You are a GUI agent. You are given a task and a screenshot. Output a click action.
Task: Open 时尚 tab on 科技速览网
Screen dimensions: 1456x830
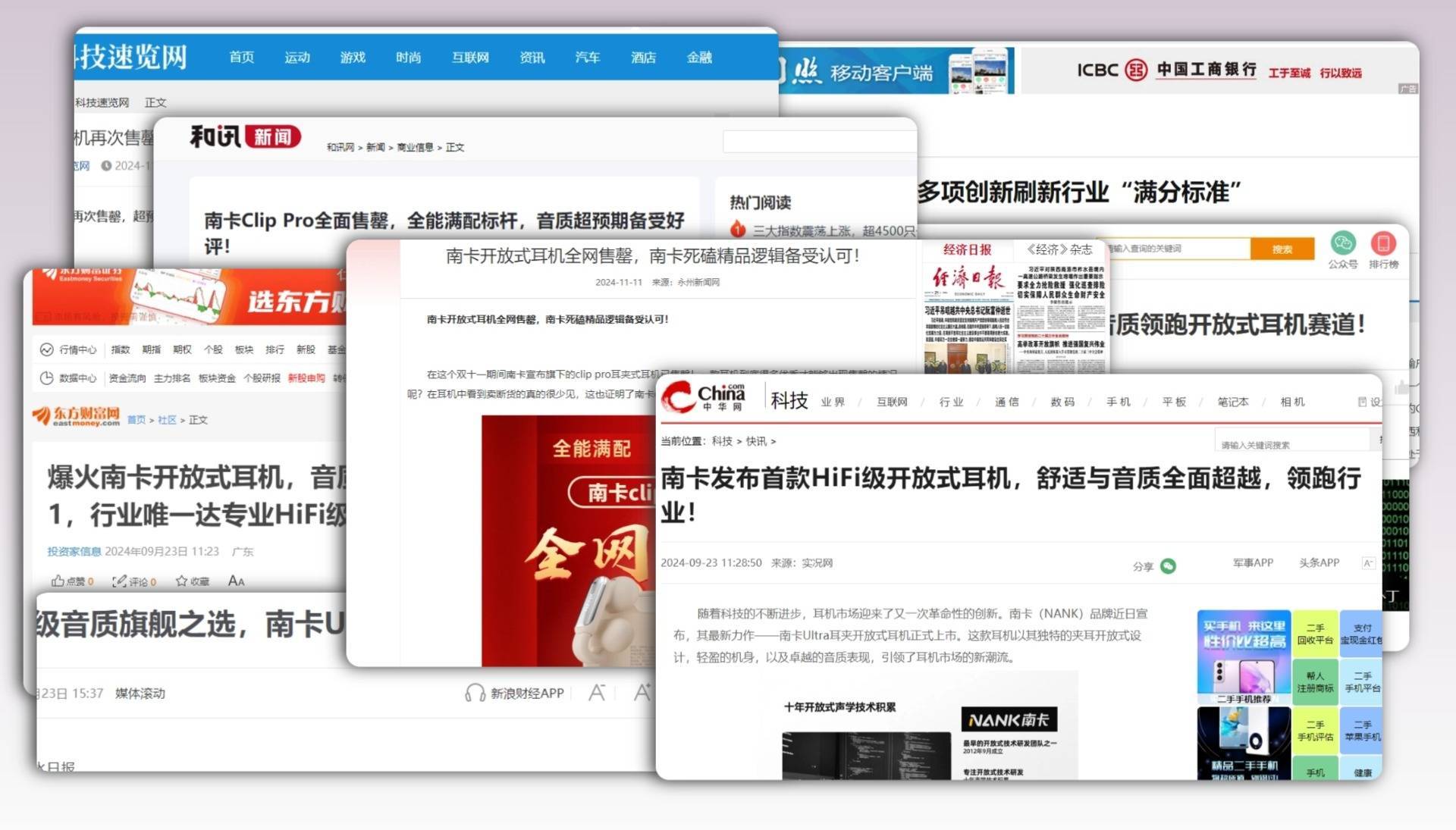408,57
